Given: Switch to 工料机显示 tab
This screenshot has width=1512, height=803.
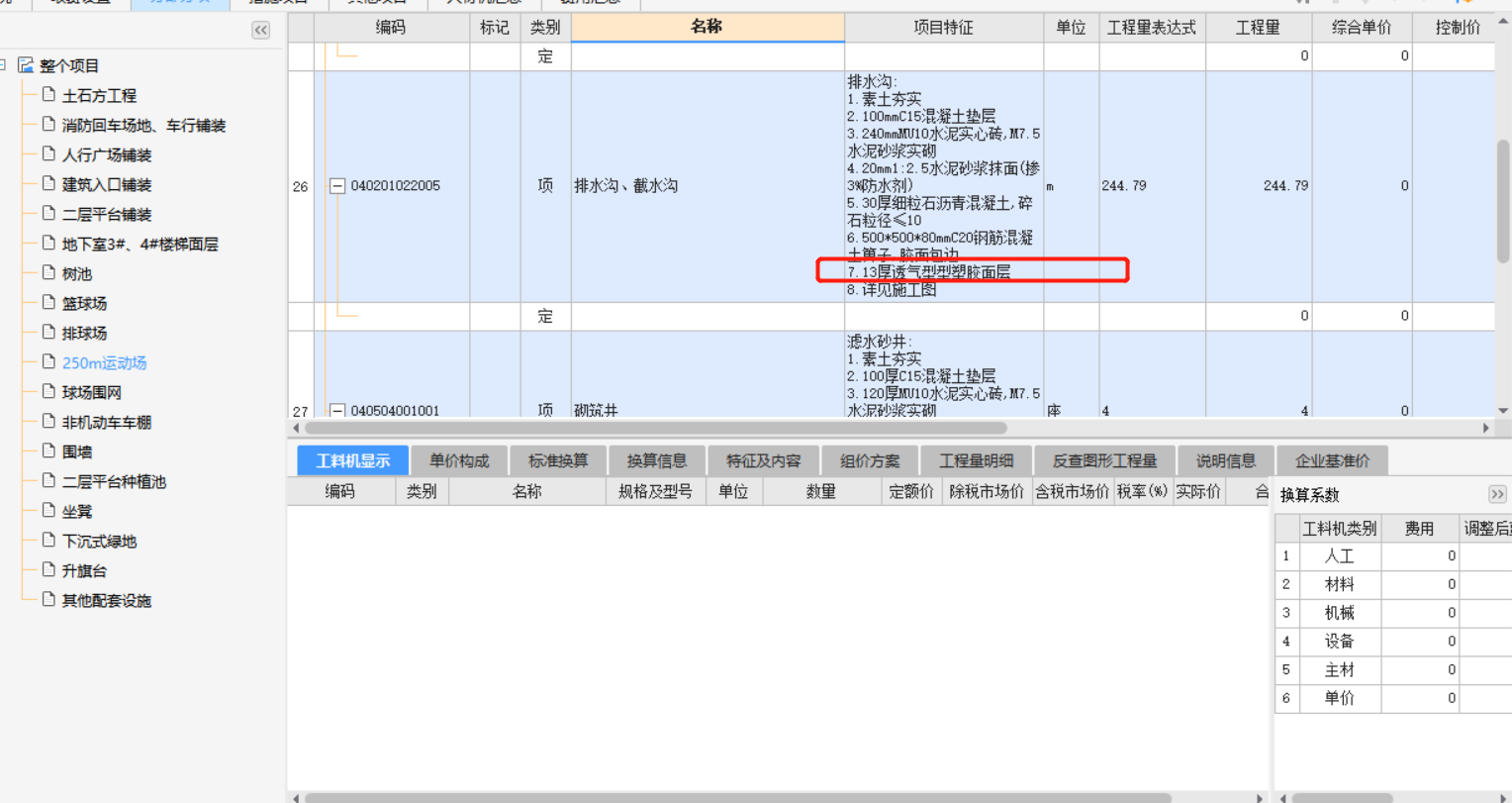Looking at the screenshot, I should coord(353,460).
